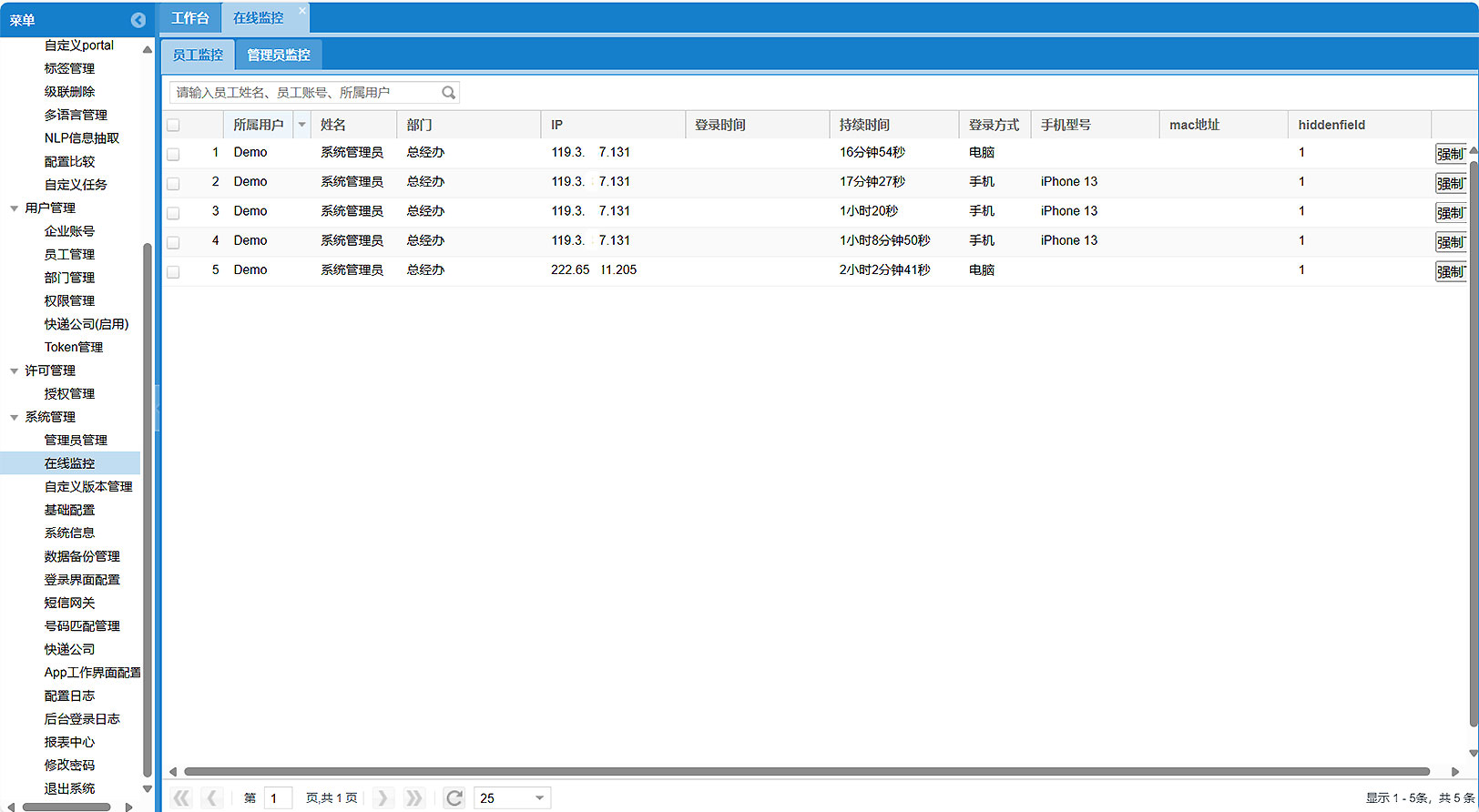The height and width of the screenshot is (812, 1479).
Task: Click 强制 button for 2小时2分钟41秒 row
Action: [1451, 271]
